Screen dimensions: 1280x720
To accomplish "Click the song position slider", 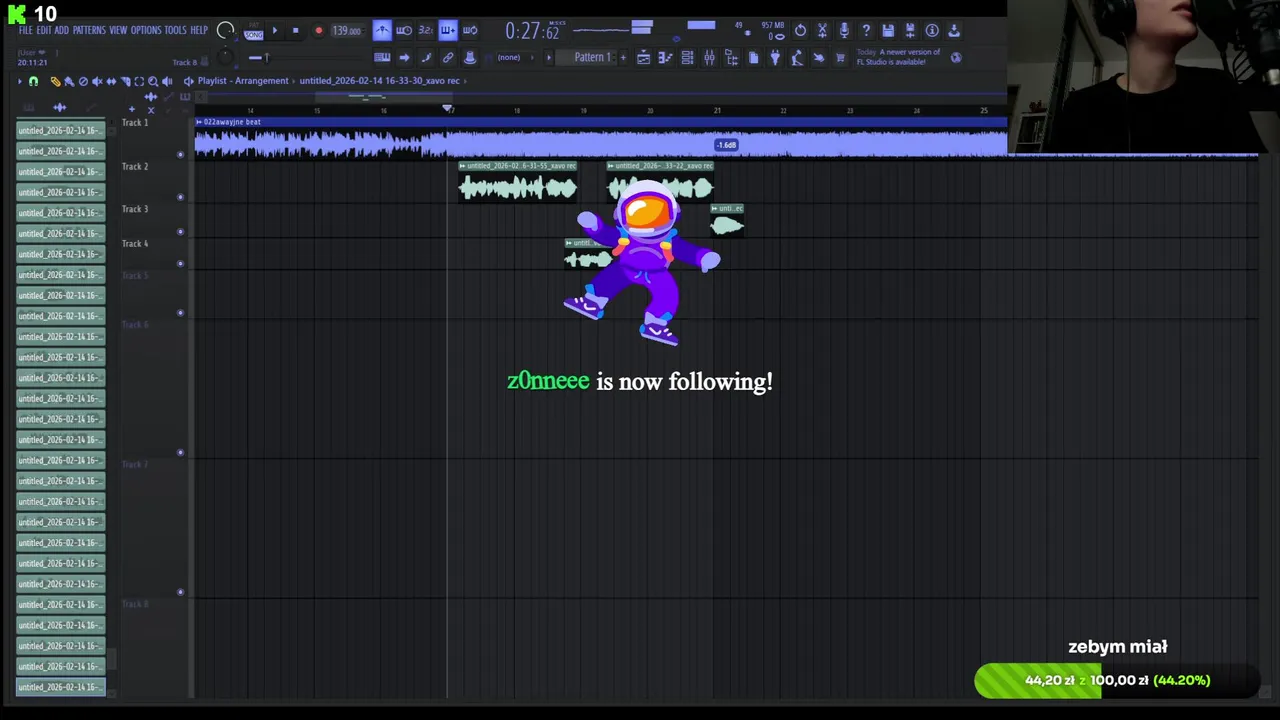I will [266, 58].
